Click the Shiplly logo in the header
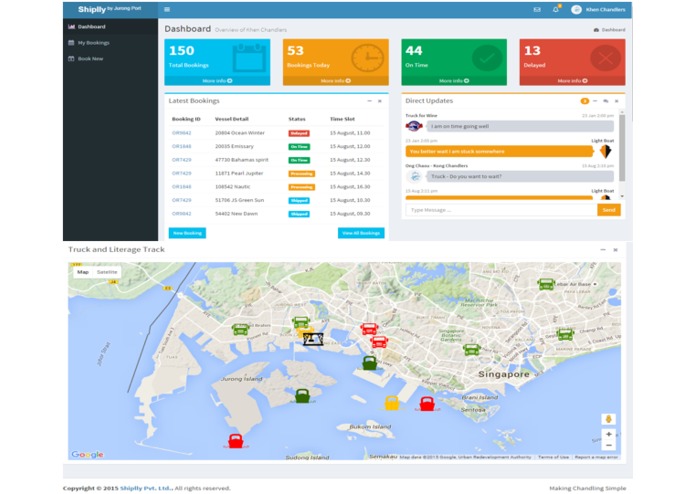This screenshot has height=494, width=695. (109, 9)
